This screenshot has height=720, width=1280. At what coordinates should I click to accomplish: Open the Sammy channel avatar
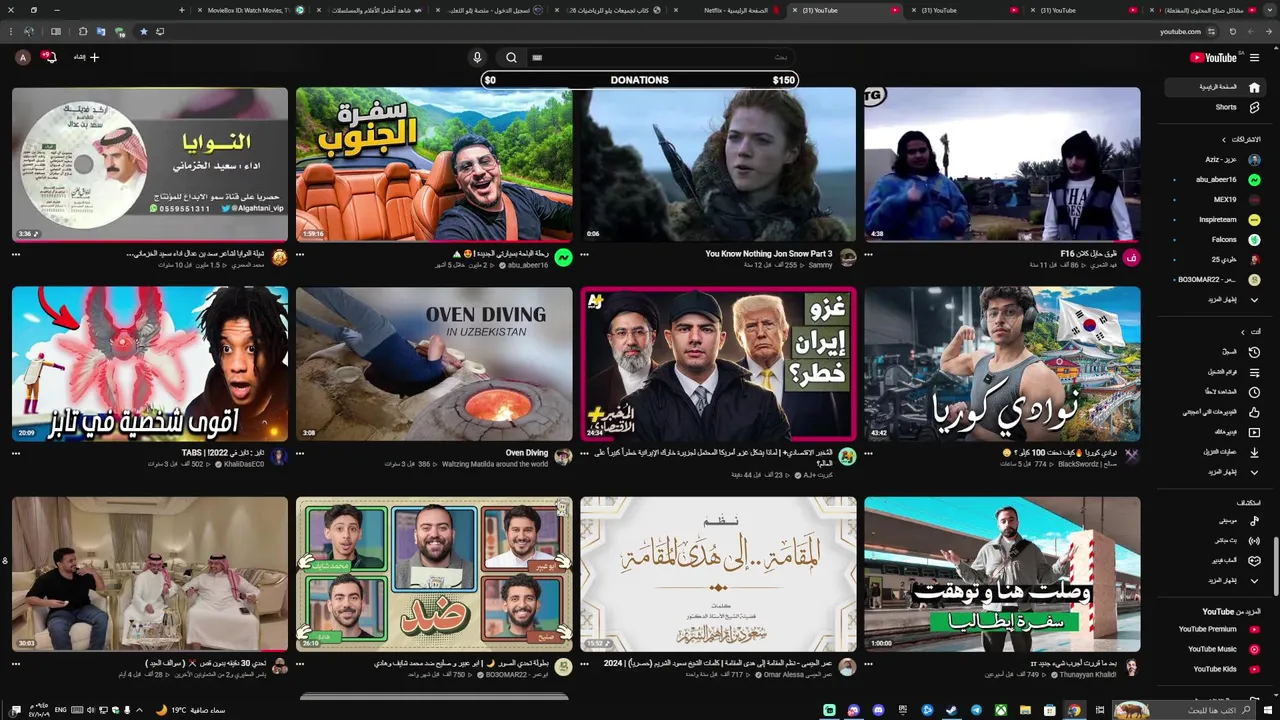tap(848, 258)
